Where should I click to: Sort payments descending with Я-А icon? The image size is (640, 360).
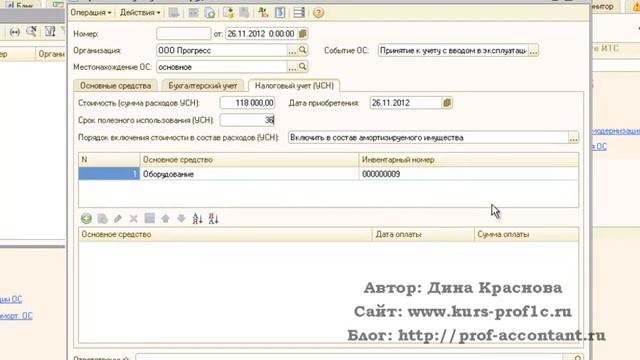(213, 219)
